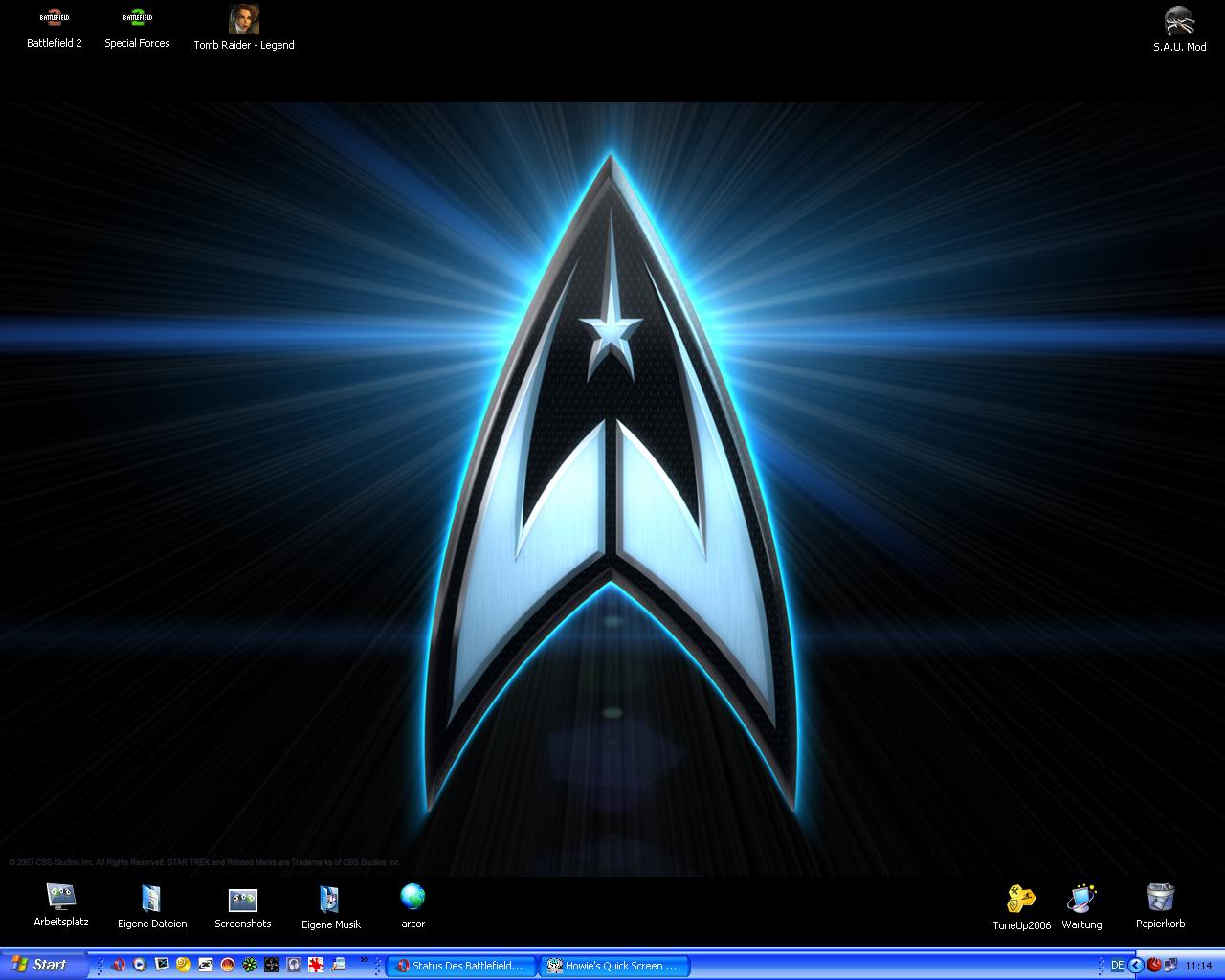Click the red splatter quick launch icon
1225x980 pixels.
click(316, 965)
